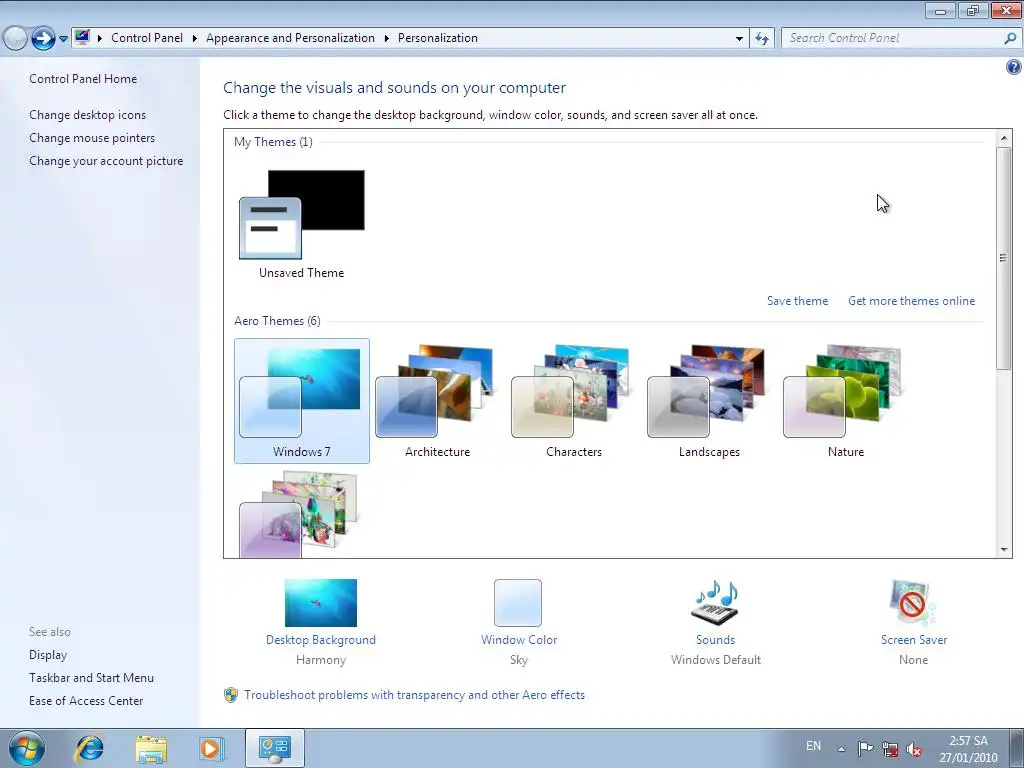Click the Forward navigation arrow button
The image size is (1024, 768).
tap(43, 39)
